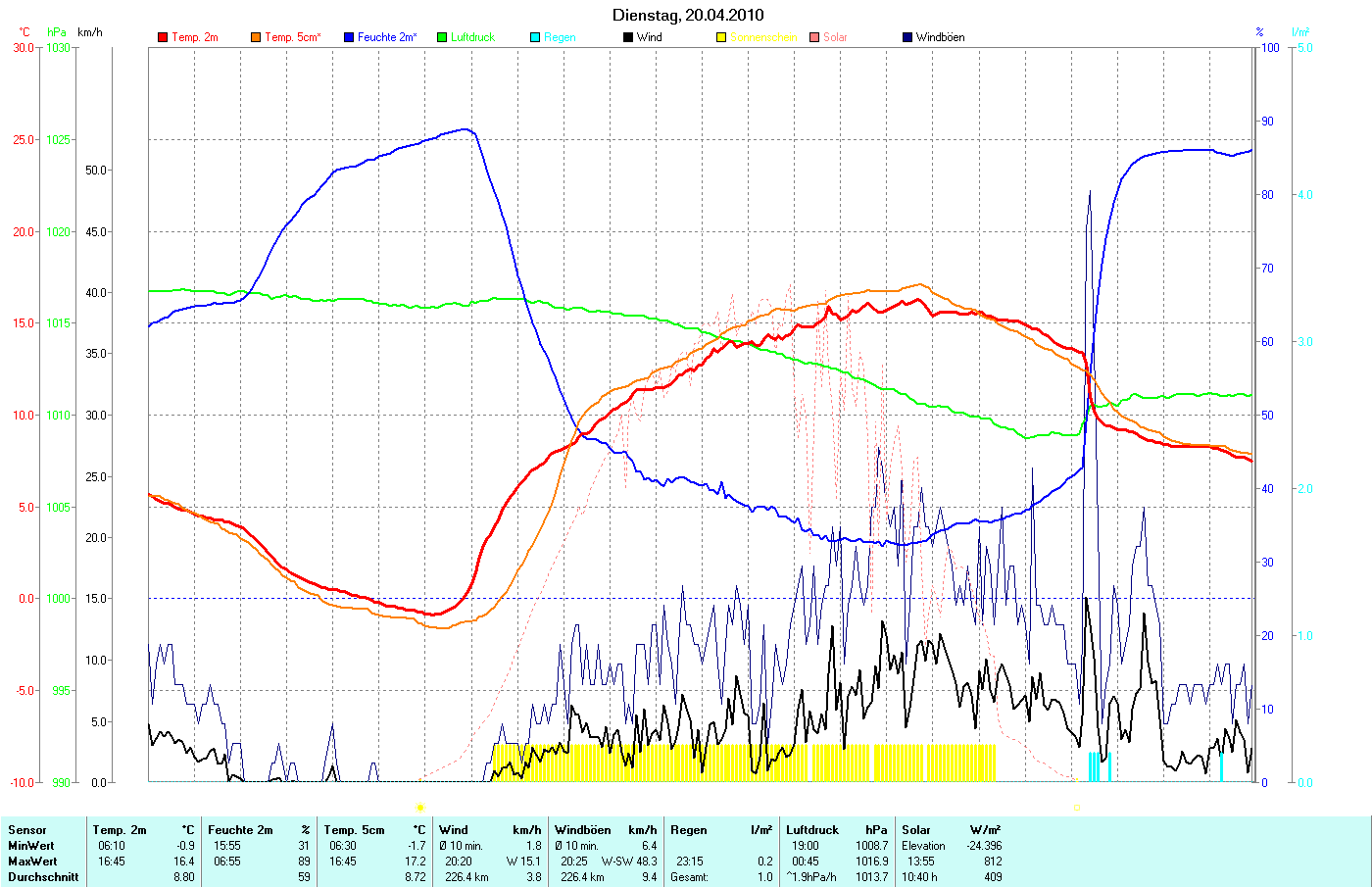
Task: Click the Temp. 5cm average value '8.72'
Action: [416, 877]
